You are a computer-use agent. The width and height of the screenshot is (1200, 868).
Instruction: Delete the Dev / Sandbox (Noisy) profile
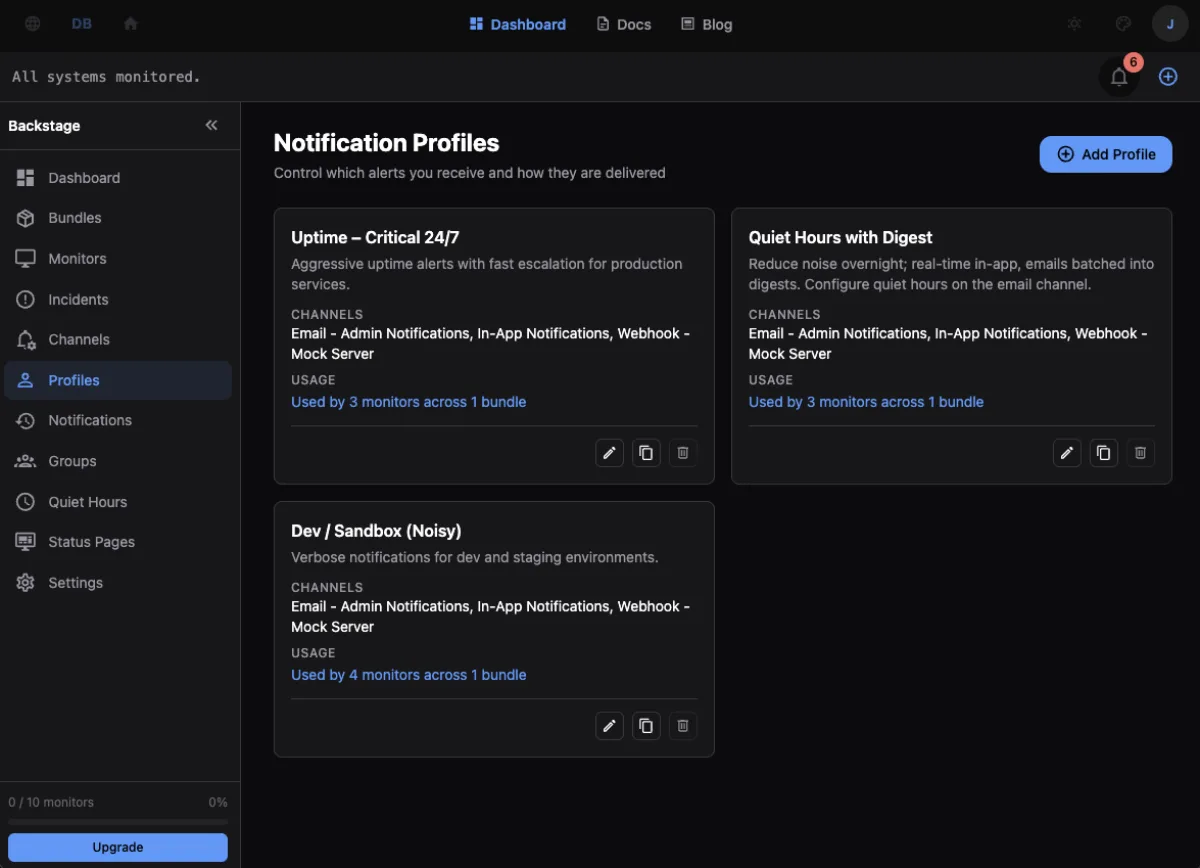click(683, 726)
